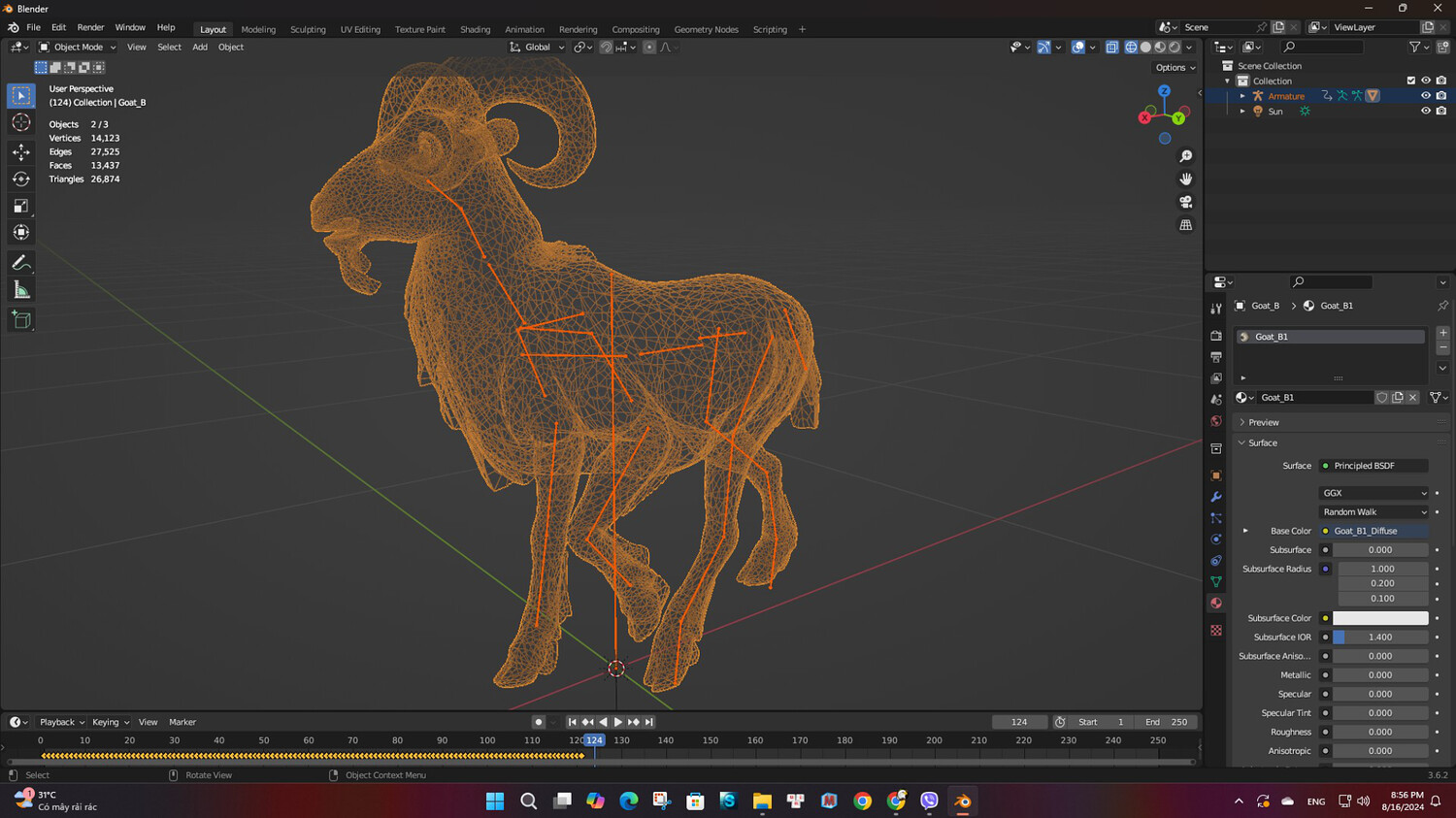Switch to Rendered viewport shading
Viewport: 1456px width, 818px height.
pyautogui.click(x=1175, y=47)
